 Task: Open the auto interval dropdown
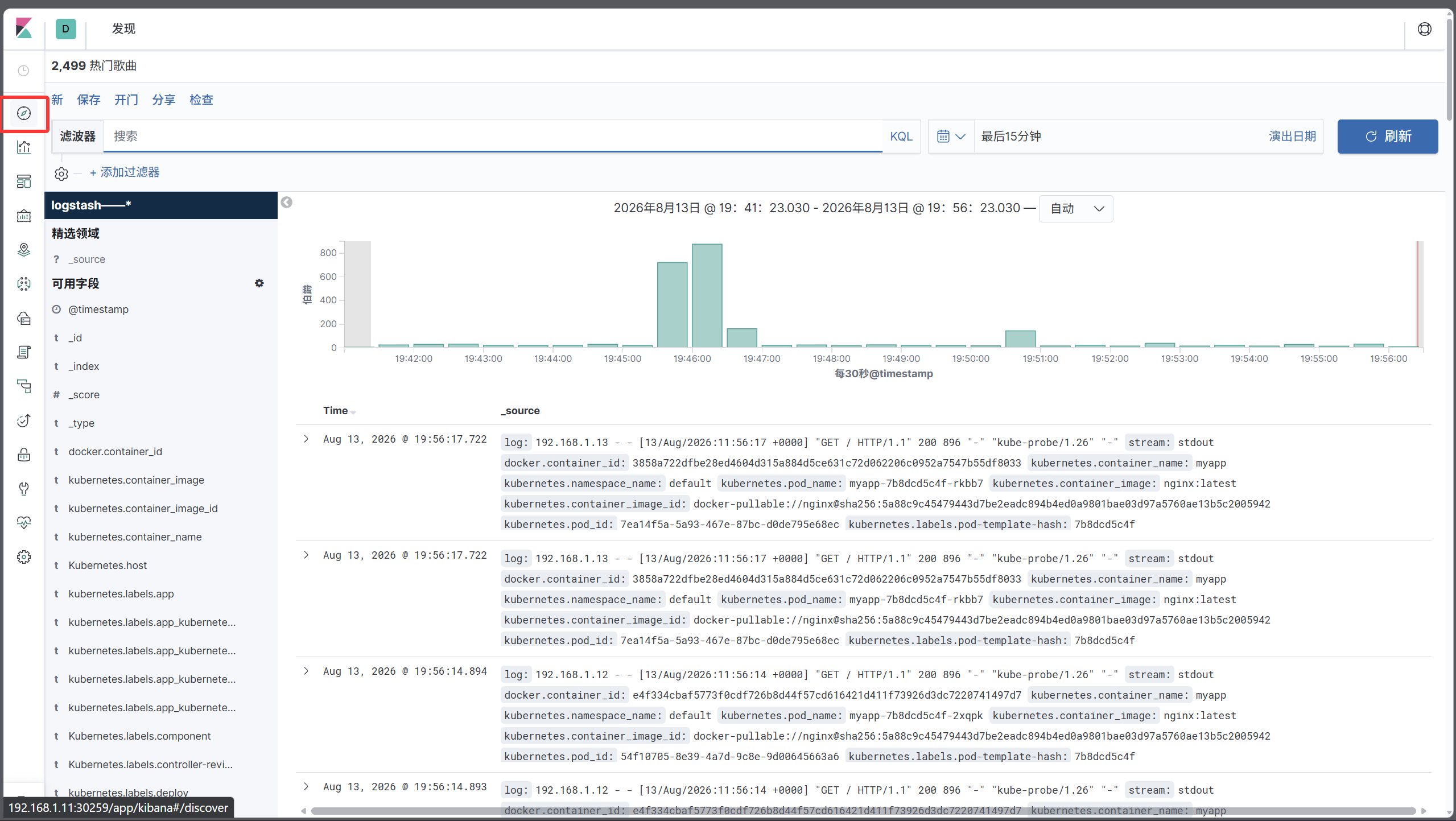1076,209
